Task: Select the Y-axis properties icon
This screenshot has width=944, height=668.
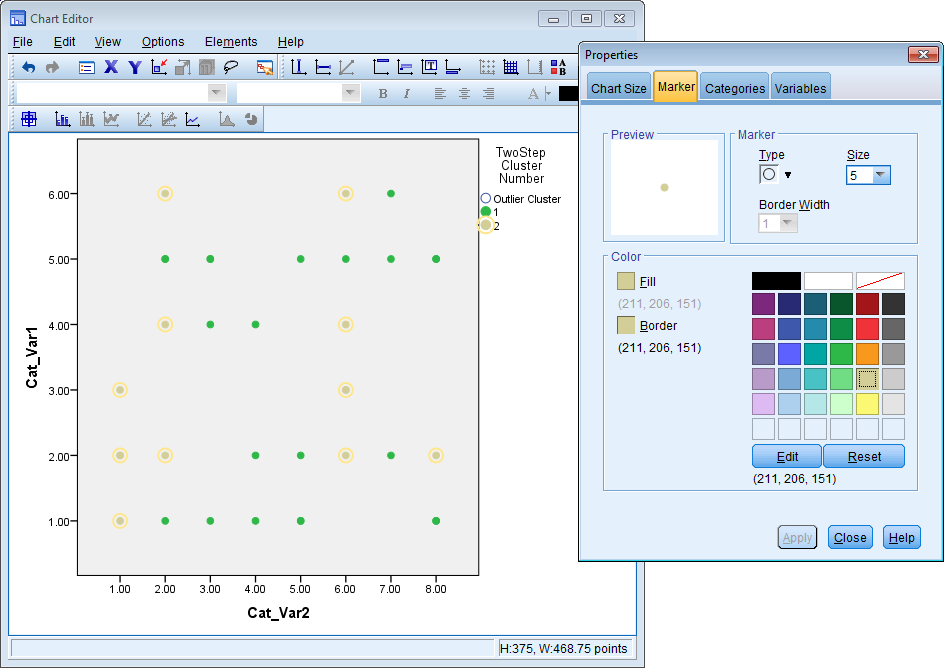Action: [133, 67]
